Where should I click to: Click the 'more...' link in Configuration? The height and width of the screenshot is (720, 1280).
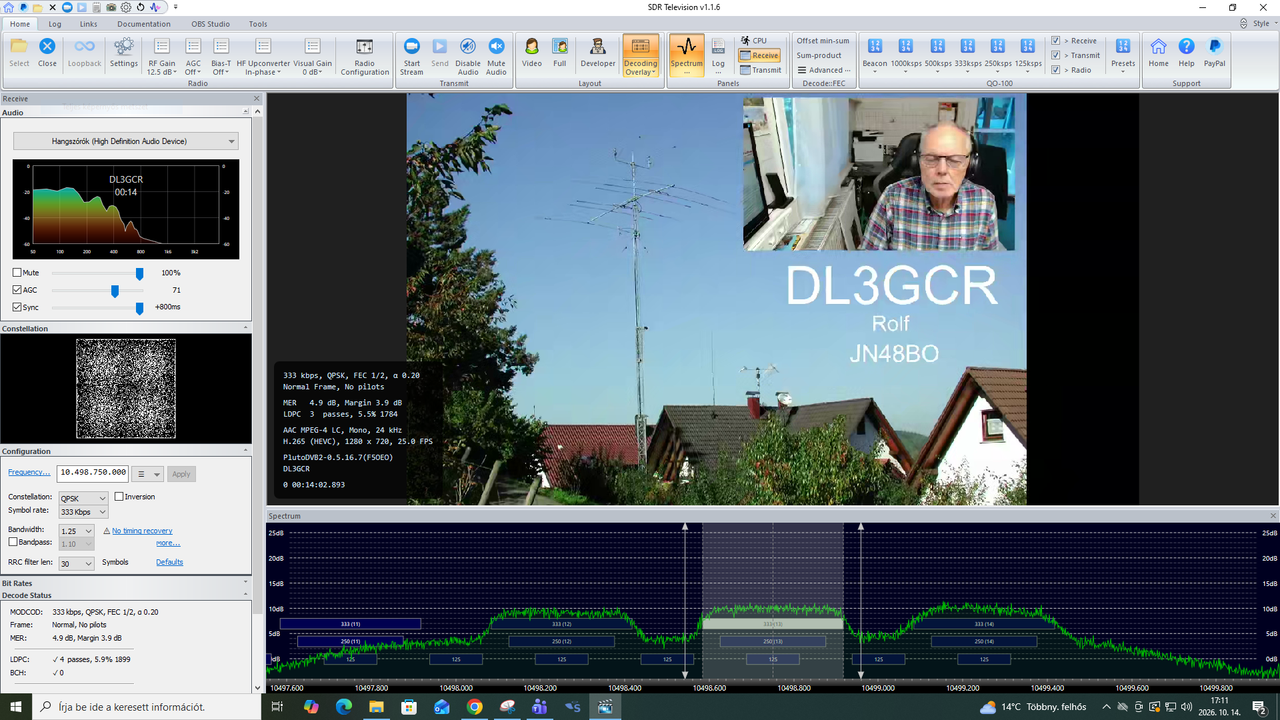click(x=168, y=543)
